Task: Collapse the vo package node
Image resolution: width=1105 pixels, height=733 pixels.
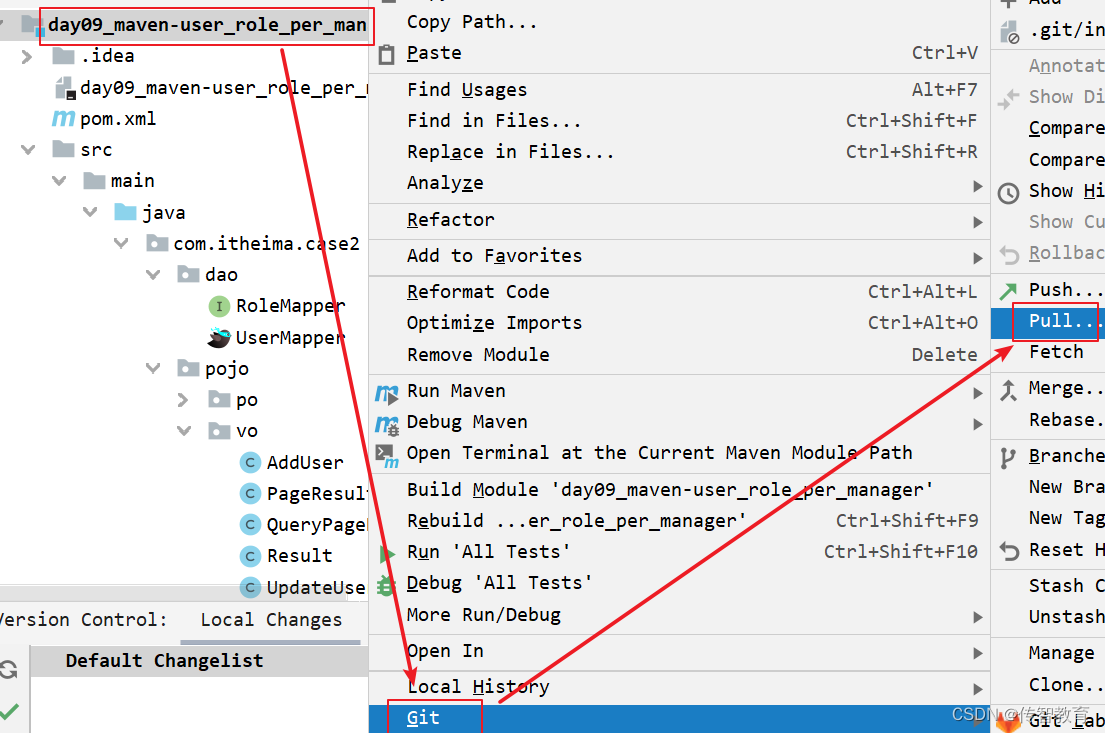Action: pyautogui.click(x=184, y=431)
